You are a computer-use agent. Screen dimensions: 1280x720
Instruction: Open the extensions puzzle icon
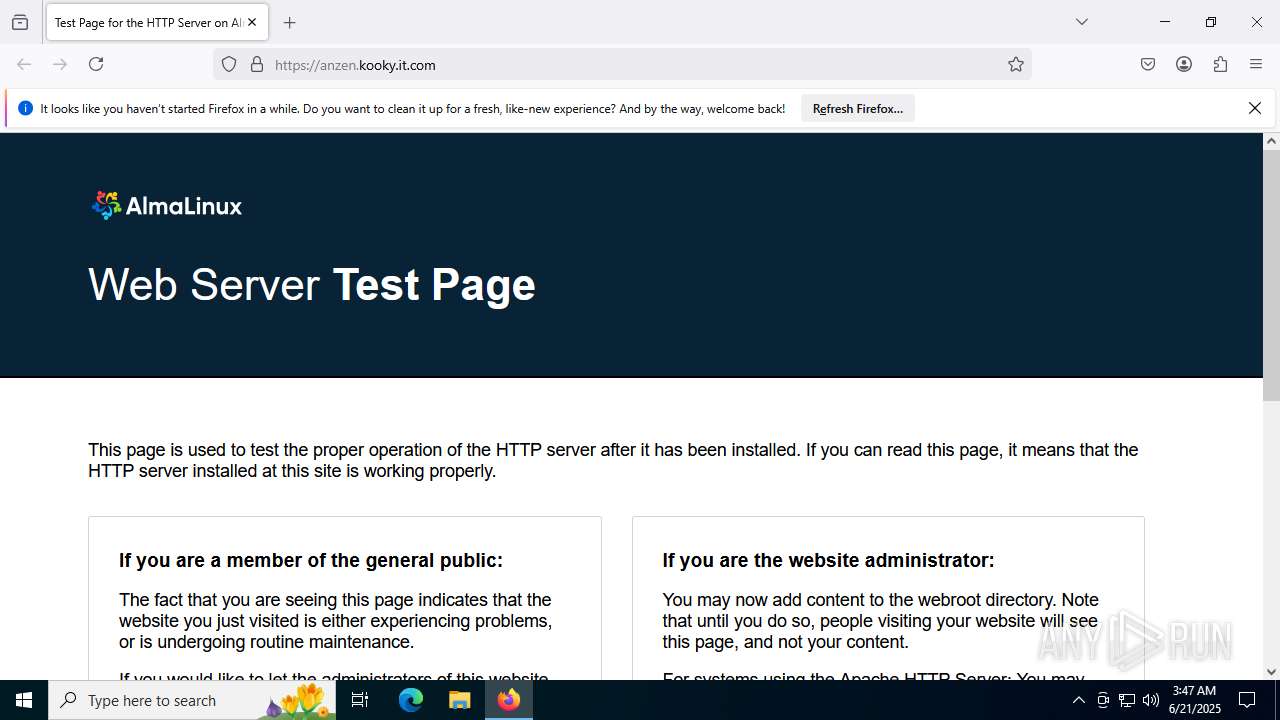pyautogui.click(x=1220, y=64)
